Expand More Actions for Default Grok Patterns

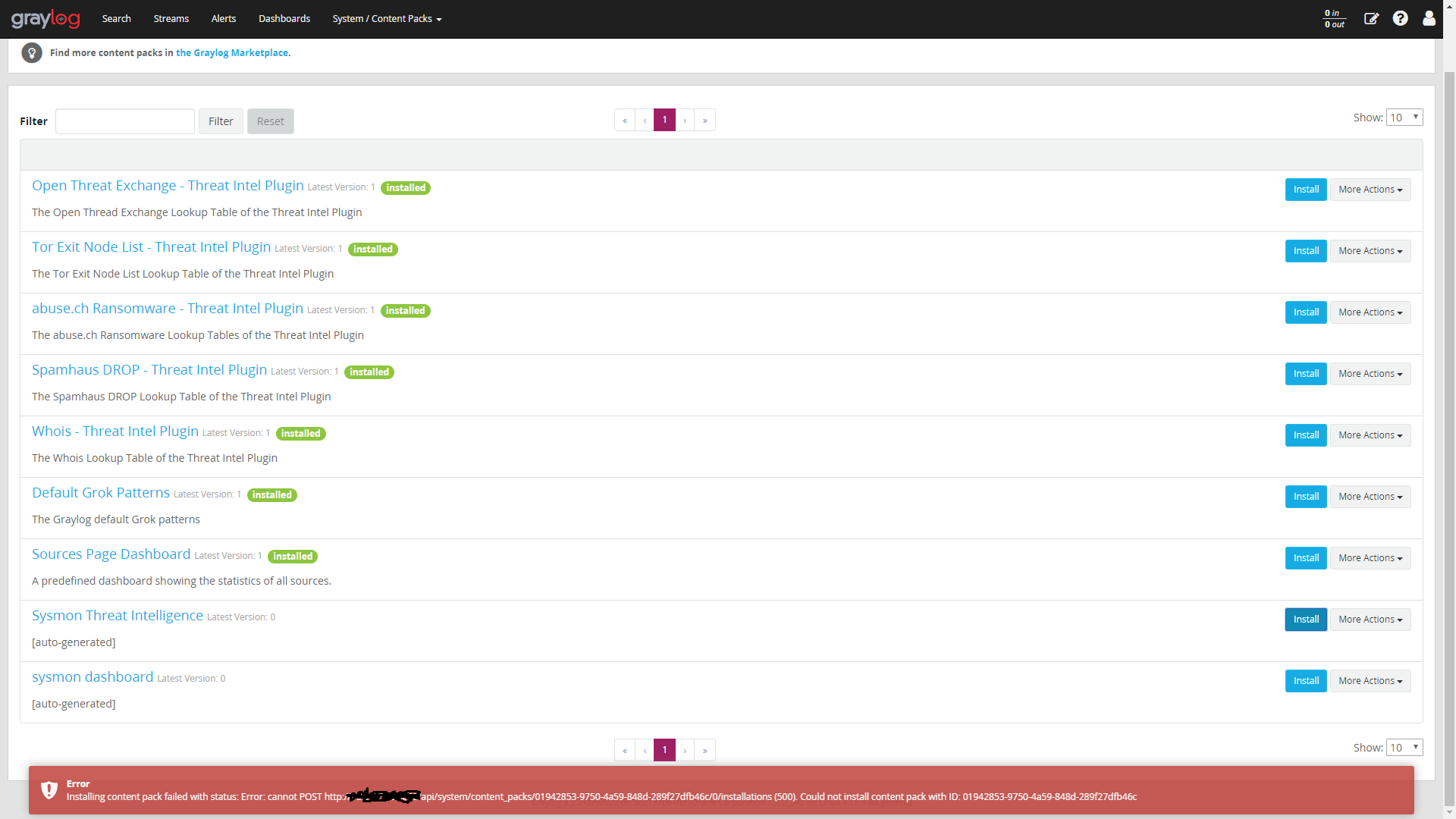point(1370,497)
